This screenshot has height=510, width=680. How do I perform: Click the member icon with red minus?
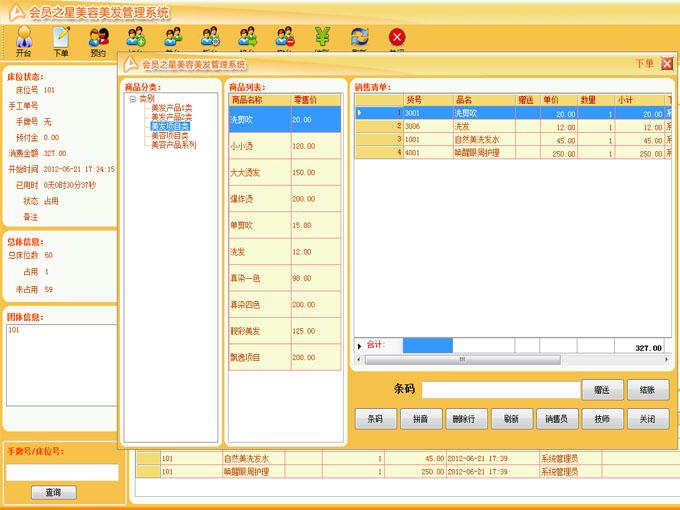[x=285, y=38]
